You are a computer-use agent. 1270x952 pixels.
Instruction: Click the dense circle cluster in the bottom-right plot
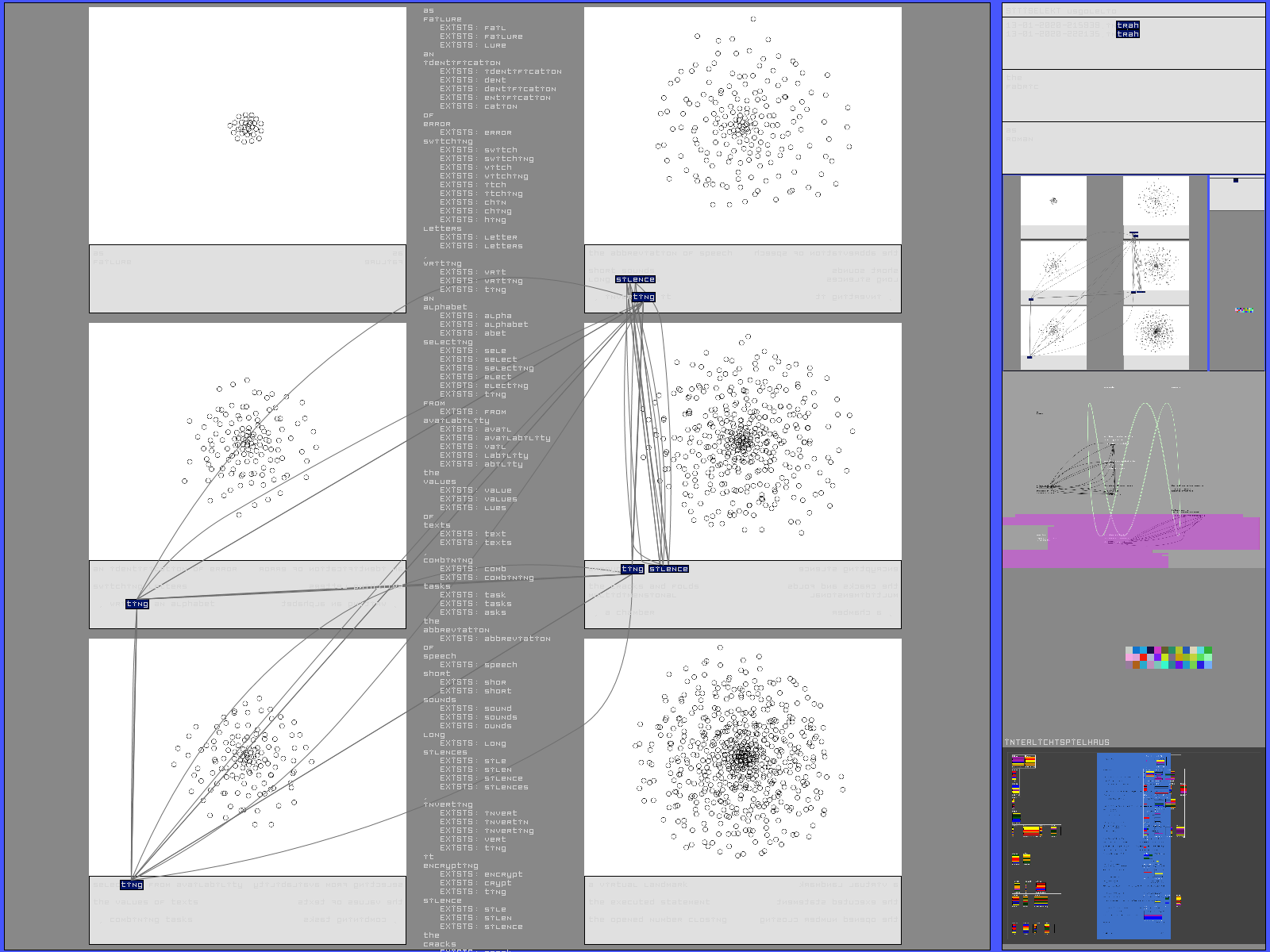pyautogui.click(x=742, y=758)
